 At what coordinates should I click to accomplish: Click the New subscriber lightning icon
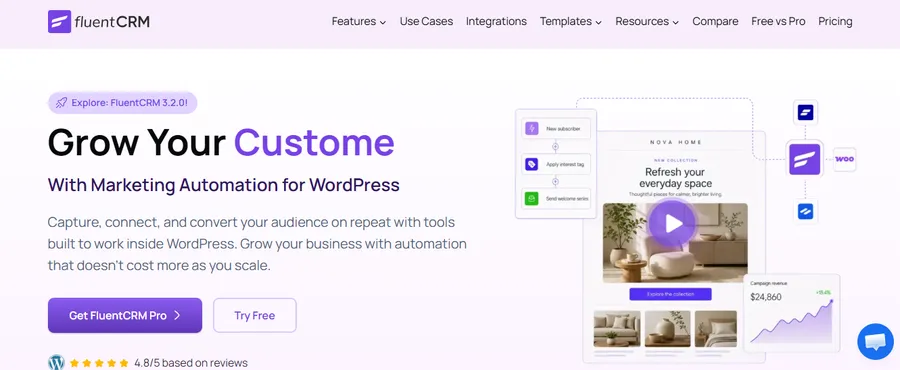(x=532, y=128)
